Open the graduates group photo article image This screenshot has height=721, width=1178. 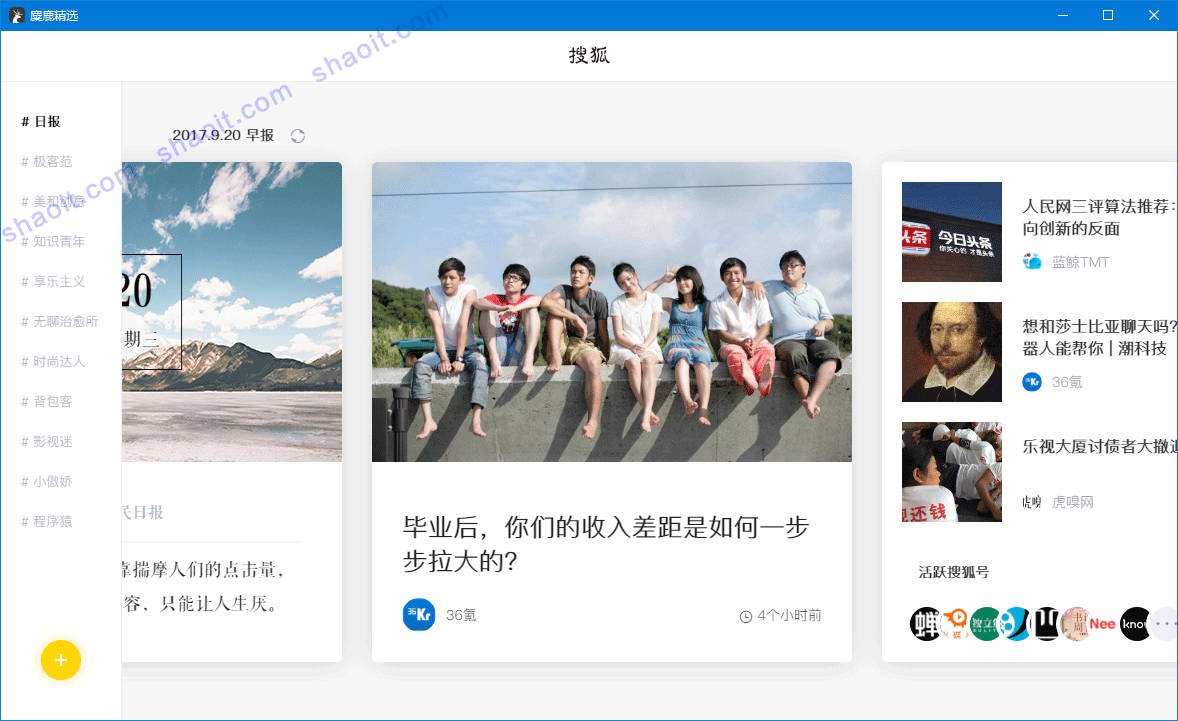point(612,312)
